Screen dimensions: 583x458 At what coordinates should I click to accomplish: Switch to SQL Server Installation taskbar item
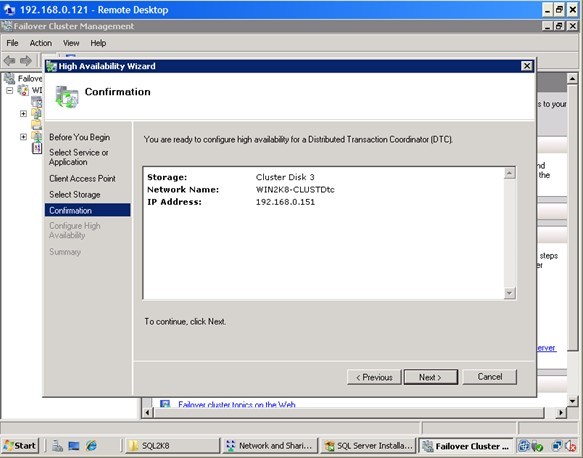[x=368, y=445]
